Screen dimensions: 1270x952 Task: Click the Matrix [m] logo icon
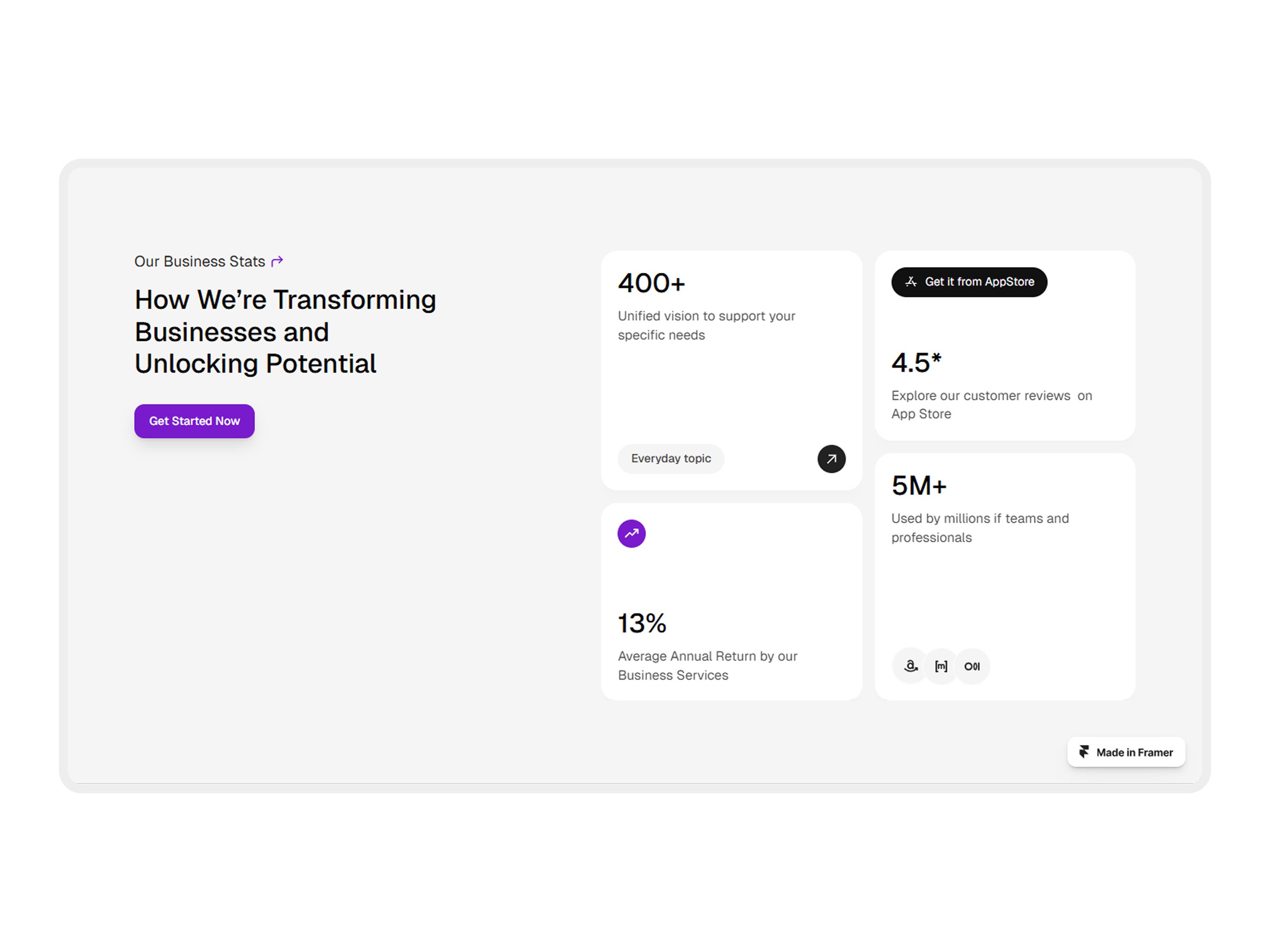(x=941, y=666)
